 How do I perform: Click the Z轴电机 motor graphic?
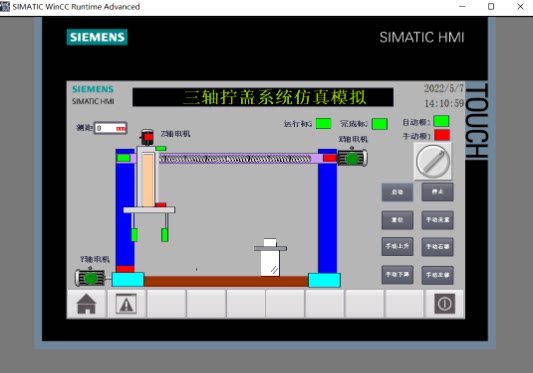click(x=147, y=137)
